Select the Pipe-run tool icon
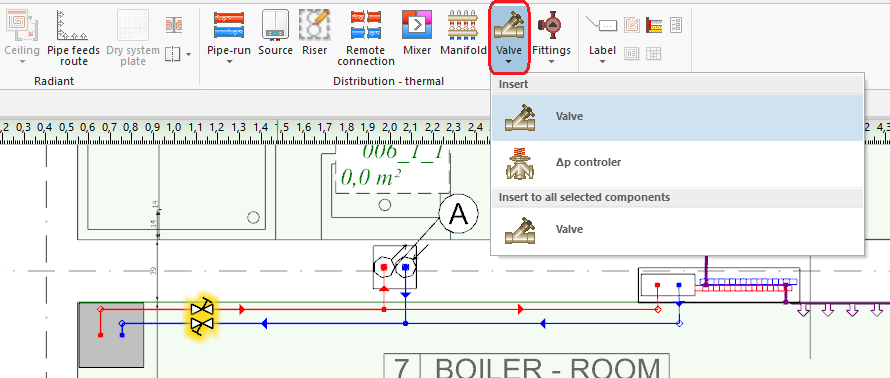 [x=229, y=25]
